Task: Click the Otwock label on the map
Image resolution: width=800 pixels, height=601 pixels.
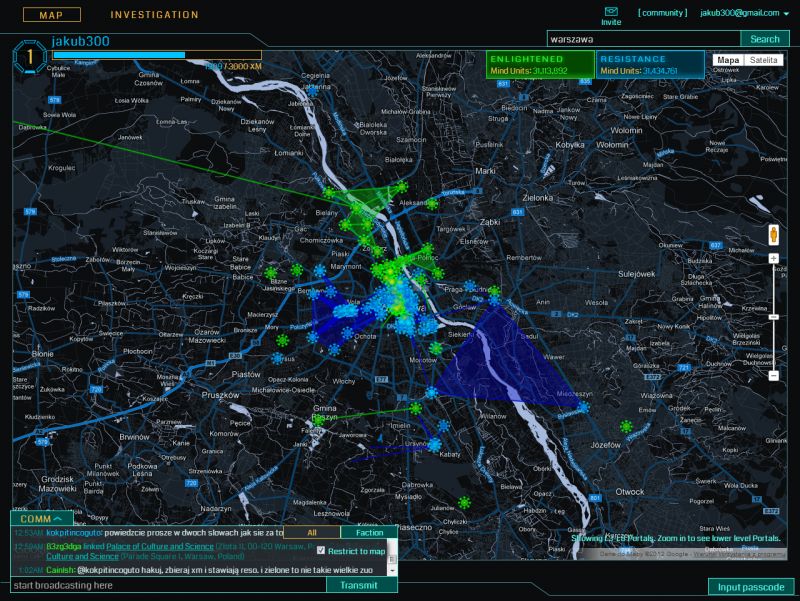Action: [x=630, y=492]
